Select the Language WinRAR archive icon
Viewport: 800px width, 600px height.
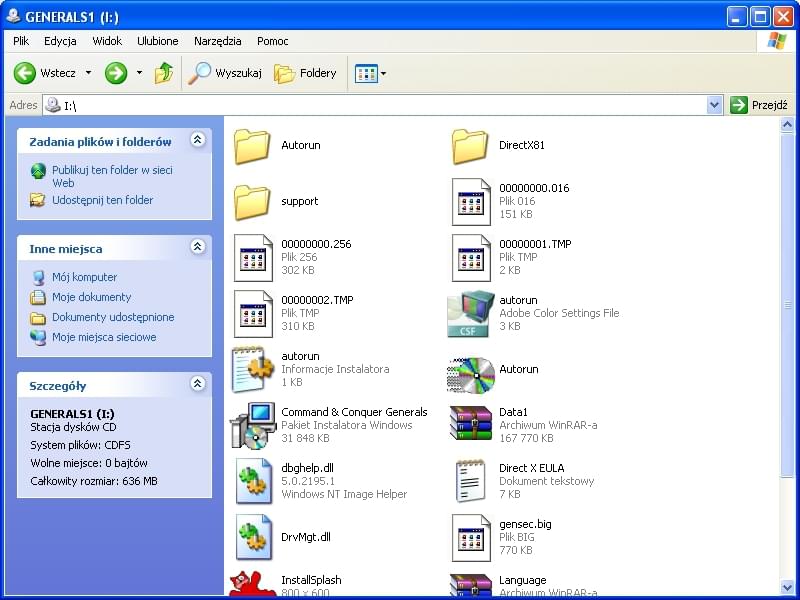(x=470, y=585)
